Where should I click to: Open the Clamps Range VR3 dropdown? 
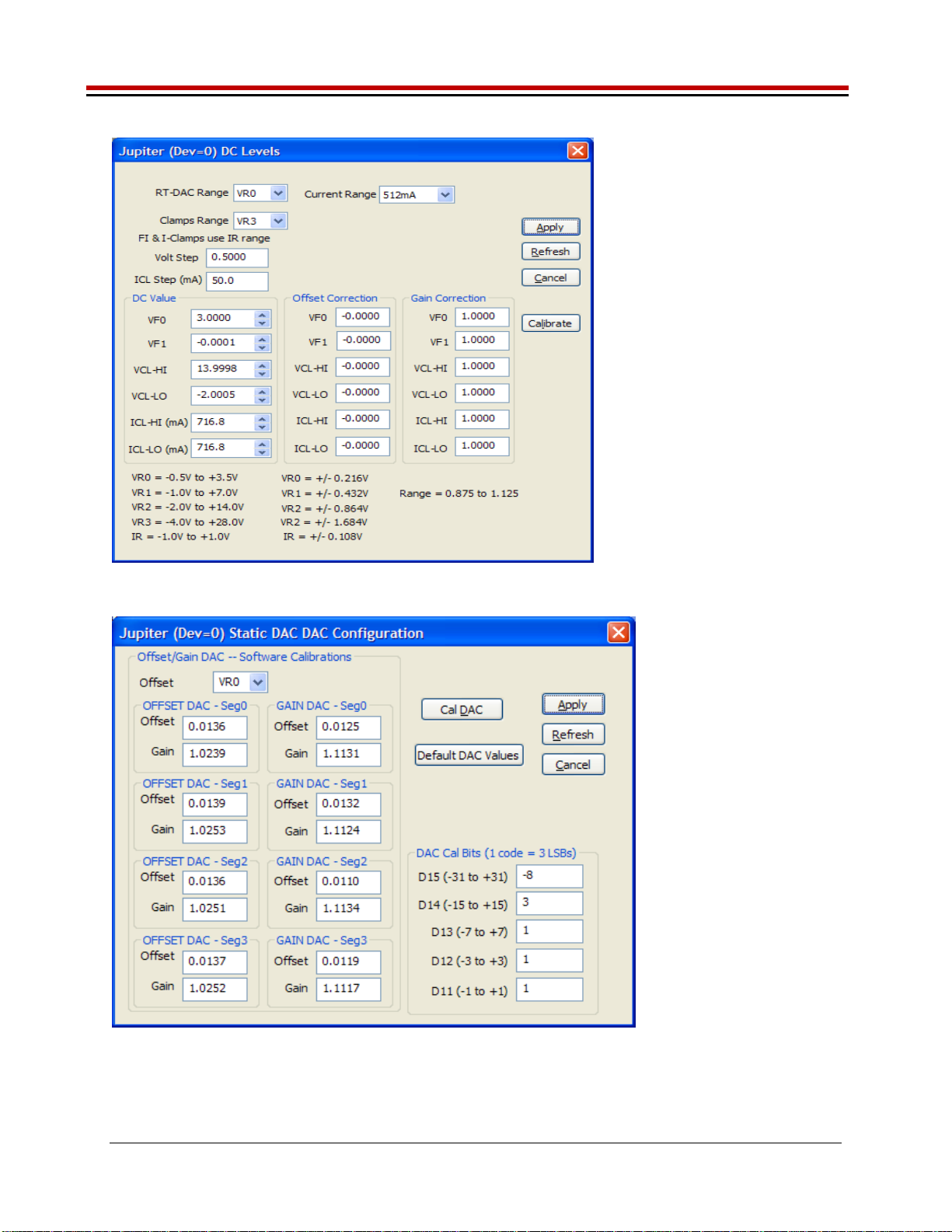point(260,221)
